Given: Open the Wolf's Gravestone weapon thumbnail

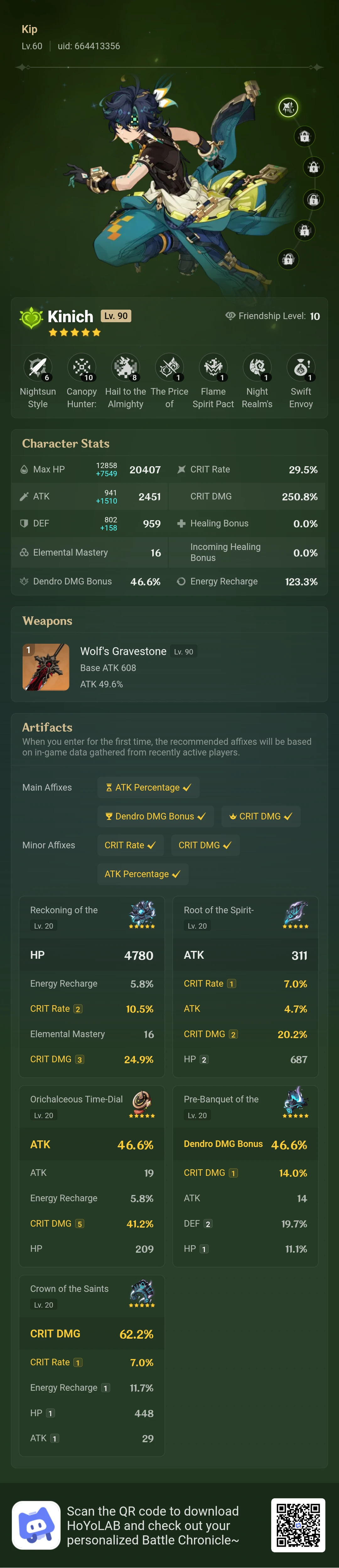Looking at the screenshot, I should [x=46, y=667].
